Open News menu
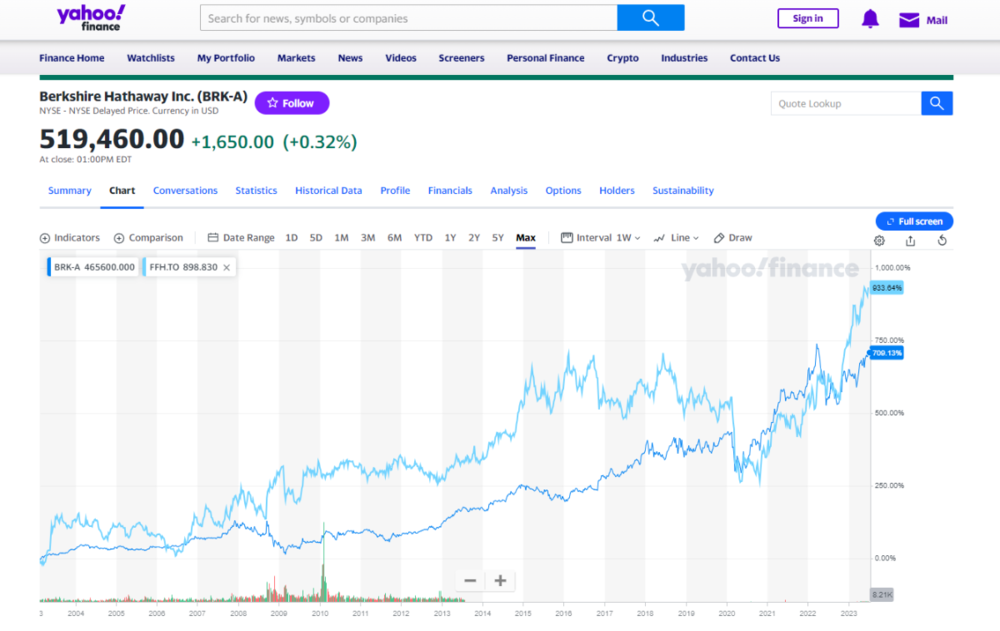Screen dimensions: 1000x631 350,57
